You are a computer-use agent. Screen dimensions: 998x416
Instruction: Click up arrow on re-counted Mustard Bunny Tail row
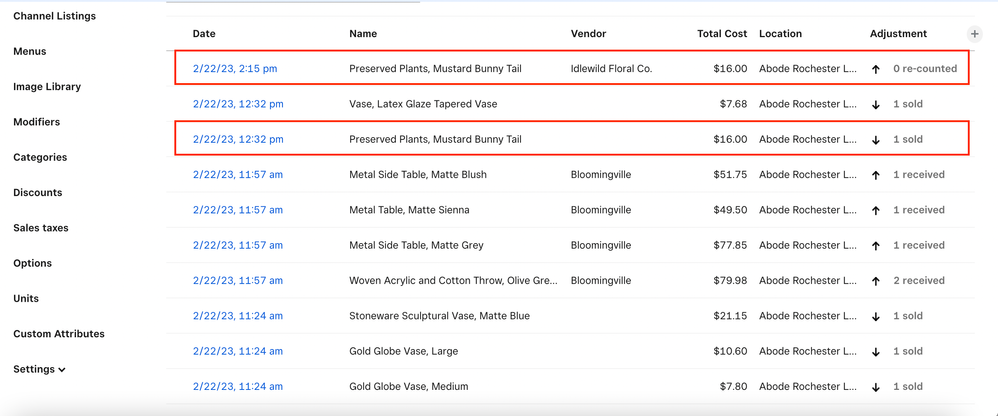tap(876, 69)
